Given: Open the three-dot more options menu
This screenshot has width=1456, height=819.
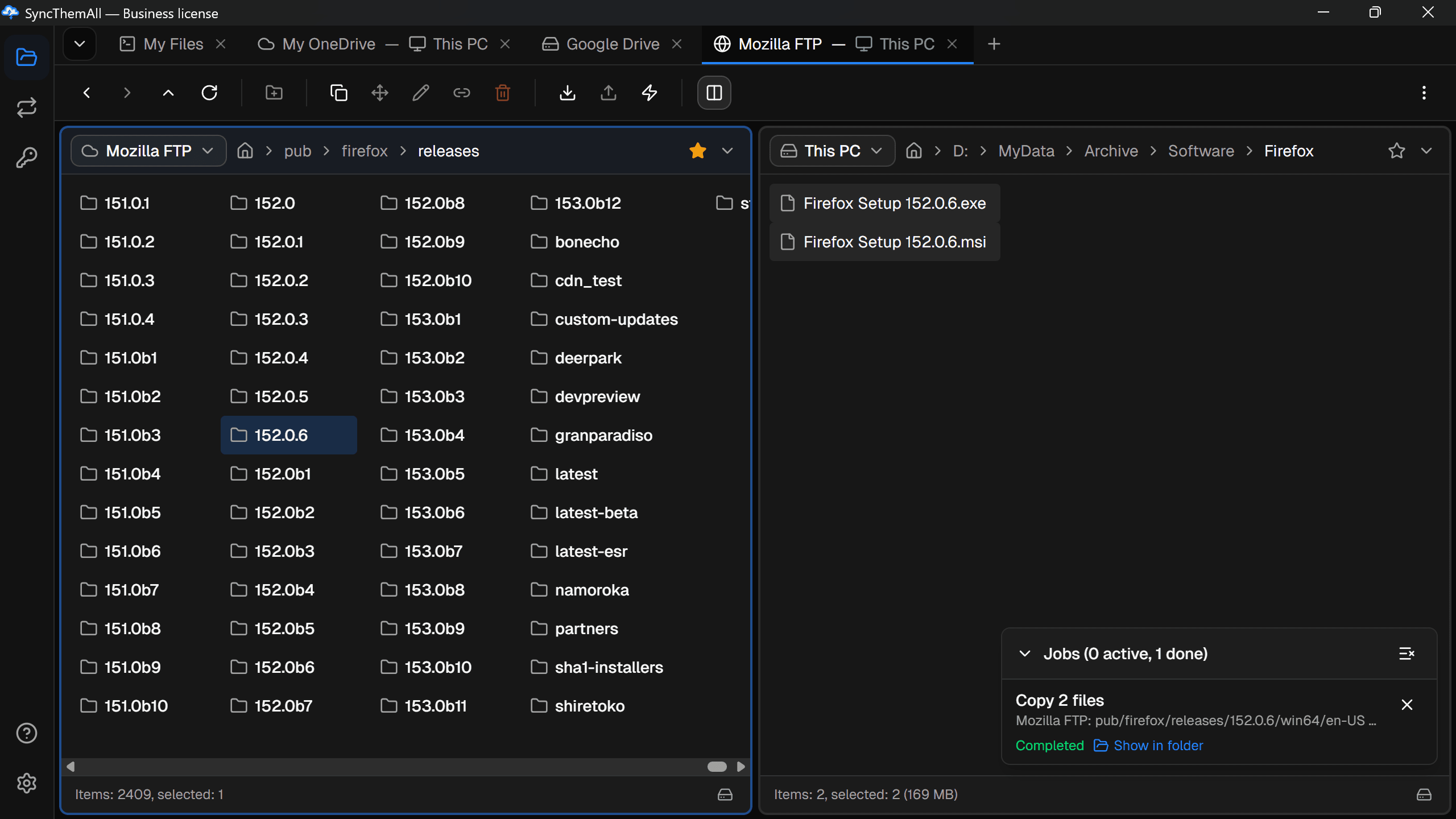Looking at the screenshot, I should 1424,93.
